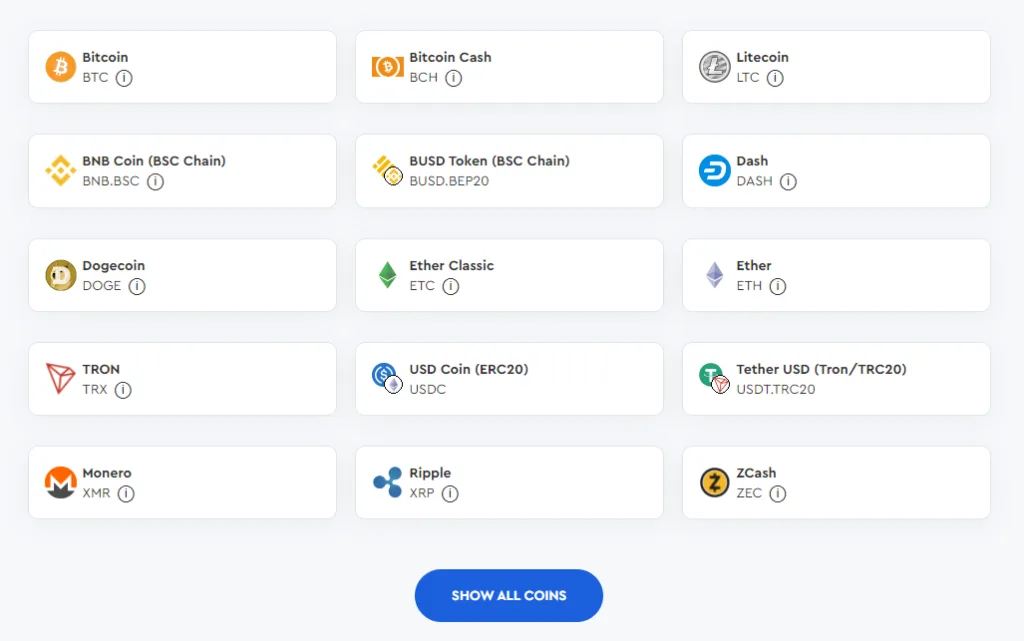Open info icon next to ETH
Viewport: 1024px width, 641px height.
778,286
